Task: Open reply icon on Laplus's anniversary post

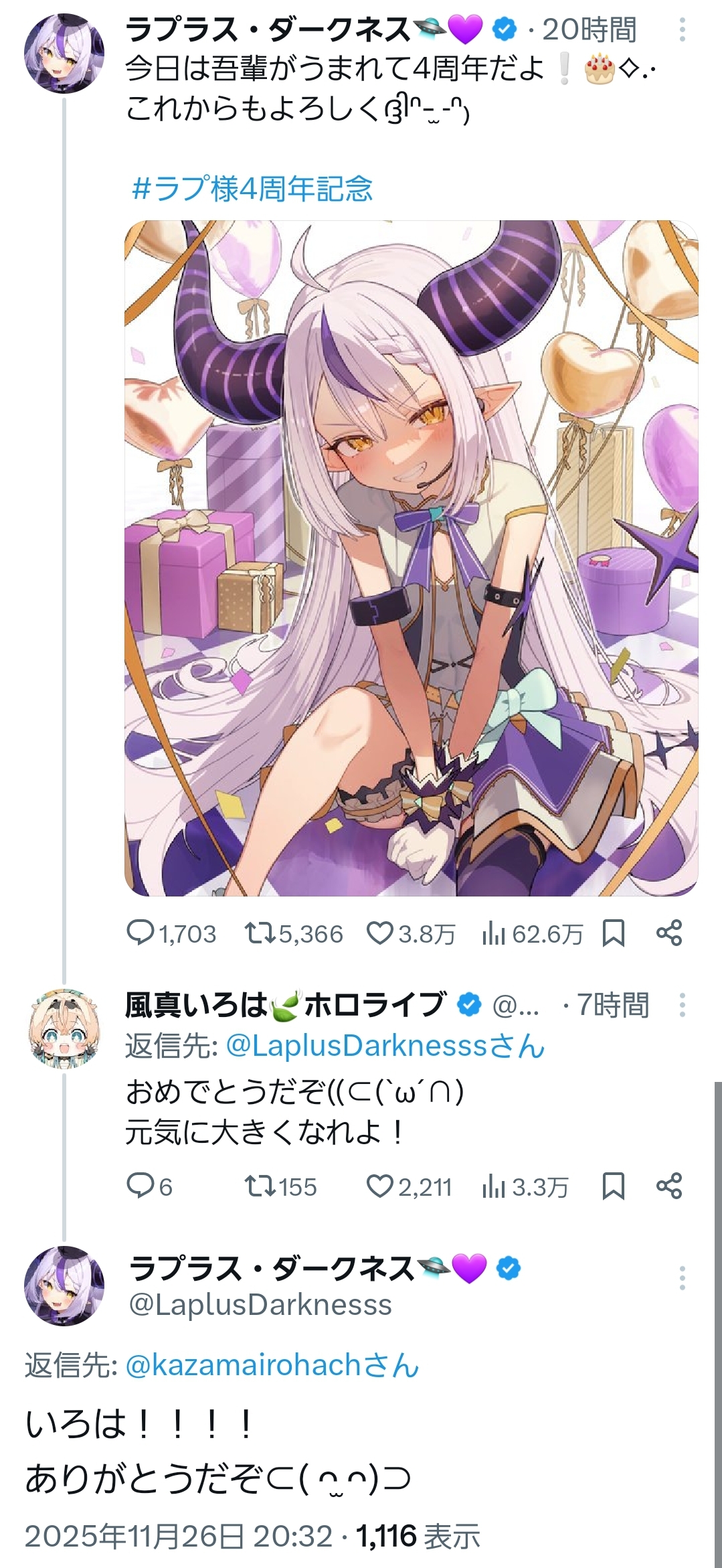Action: coord(141,933)
